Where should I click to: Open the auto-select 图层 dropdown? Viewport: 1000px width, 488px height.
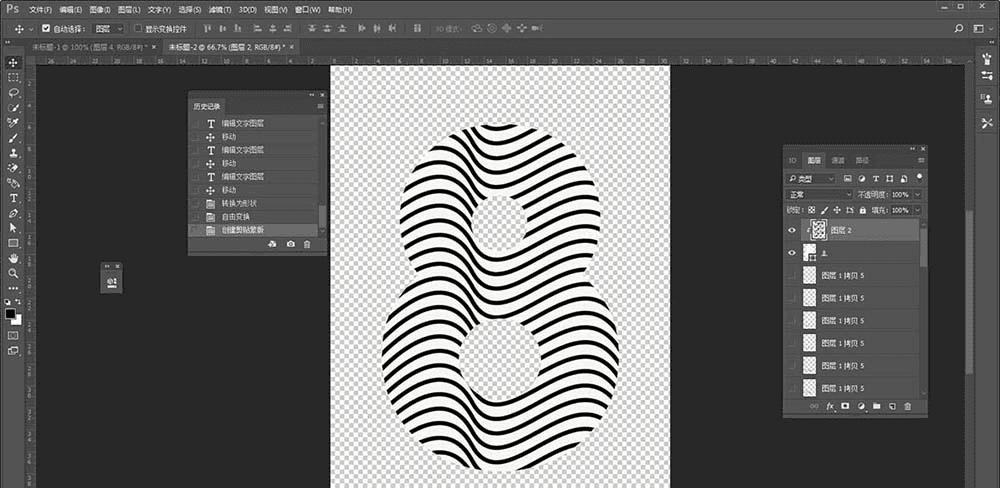(109, 29)
